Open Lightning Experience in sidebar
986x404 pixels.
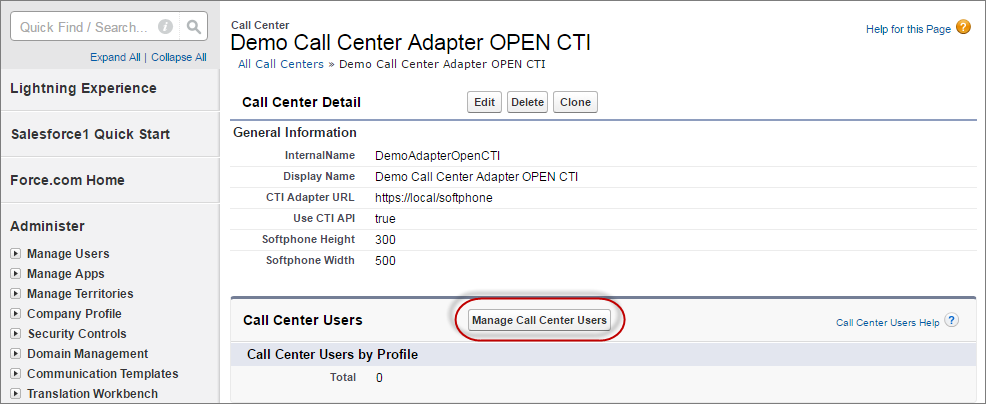[84, 88]
